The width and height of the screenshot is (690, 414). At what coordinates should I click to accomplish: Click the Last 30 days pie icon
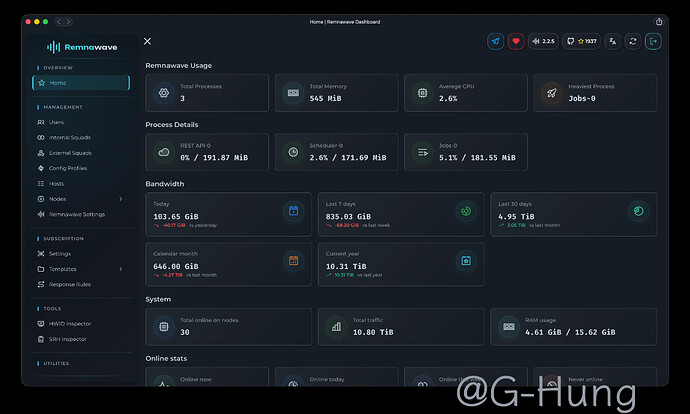pyautogui.click(x=639, y=211)
